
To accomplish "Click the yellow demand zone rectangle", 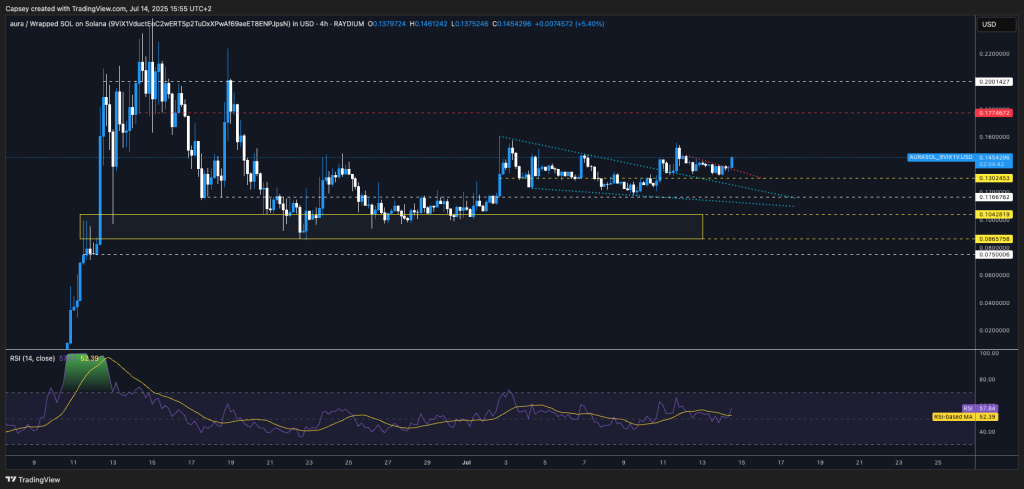I will pyautogui.click(x=390, y=227).
